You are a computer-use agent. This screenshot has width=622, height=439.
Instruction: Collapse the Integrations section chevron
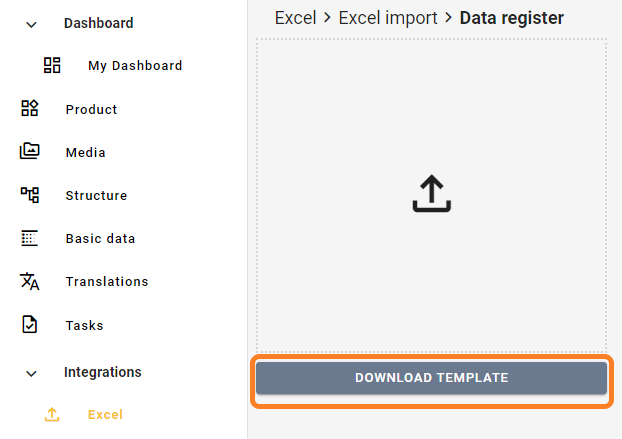[x=31, y=373]
